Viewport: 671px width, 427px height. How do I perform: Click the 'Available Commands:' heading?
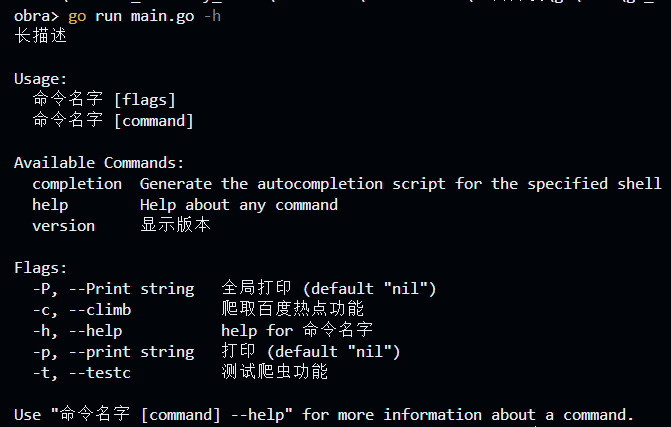[99, 162]
